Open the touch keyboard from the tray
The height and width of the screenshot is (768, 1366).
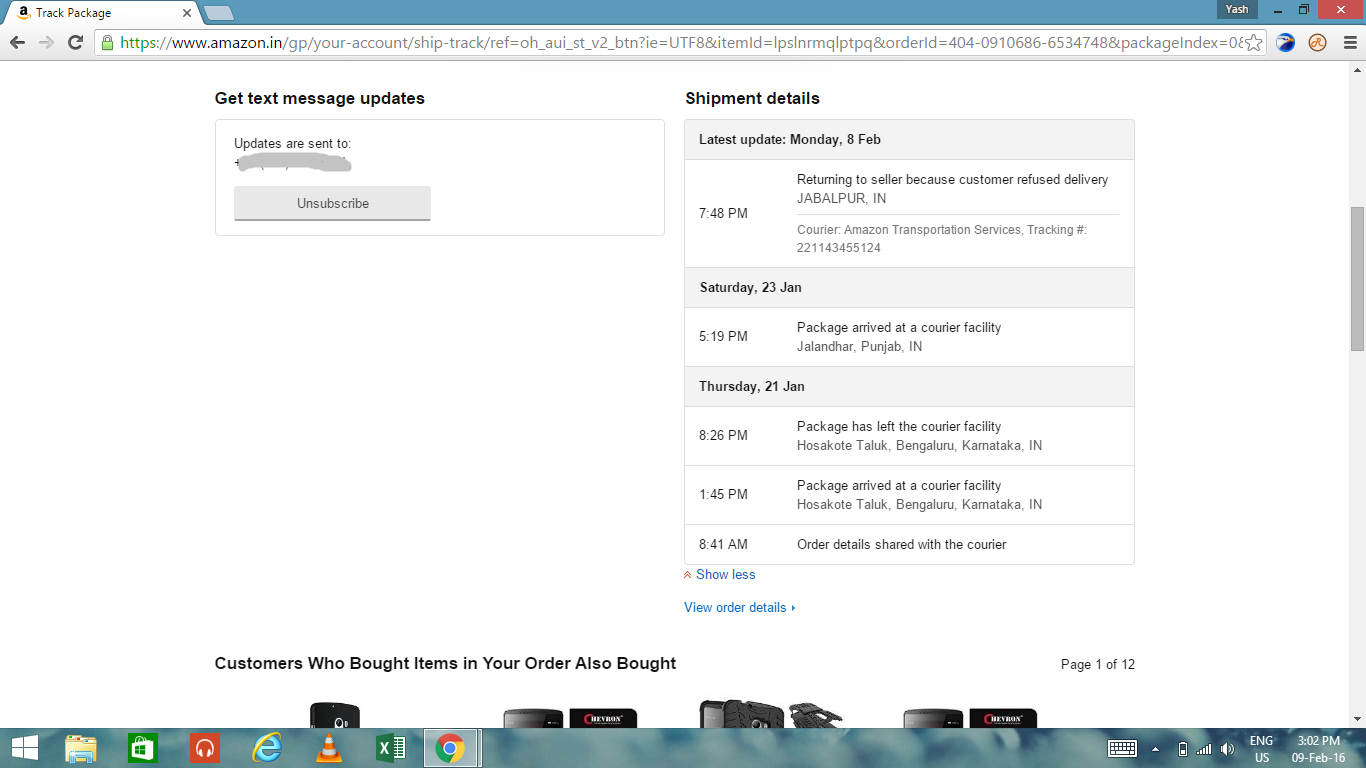click(1122, 749)
